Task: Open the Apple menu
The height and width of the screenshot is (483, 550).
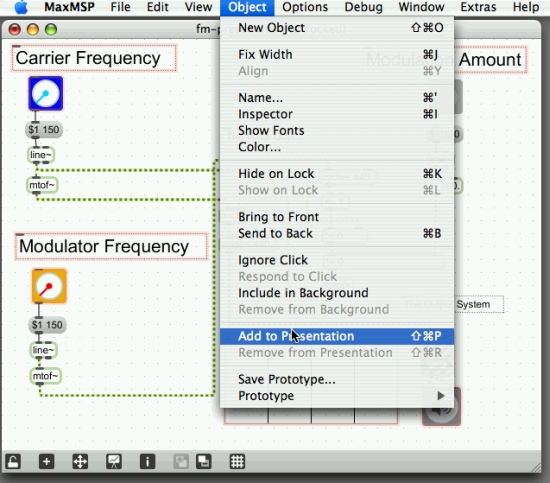Action: tap(21, 7)
